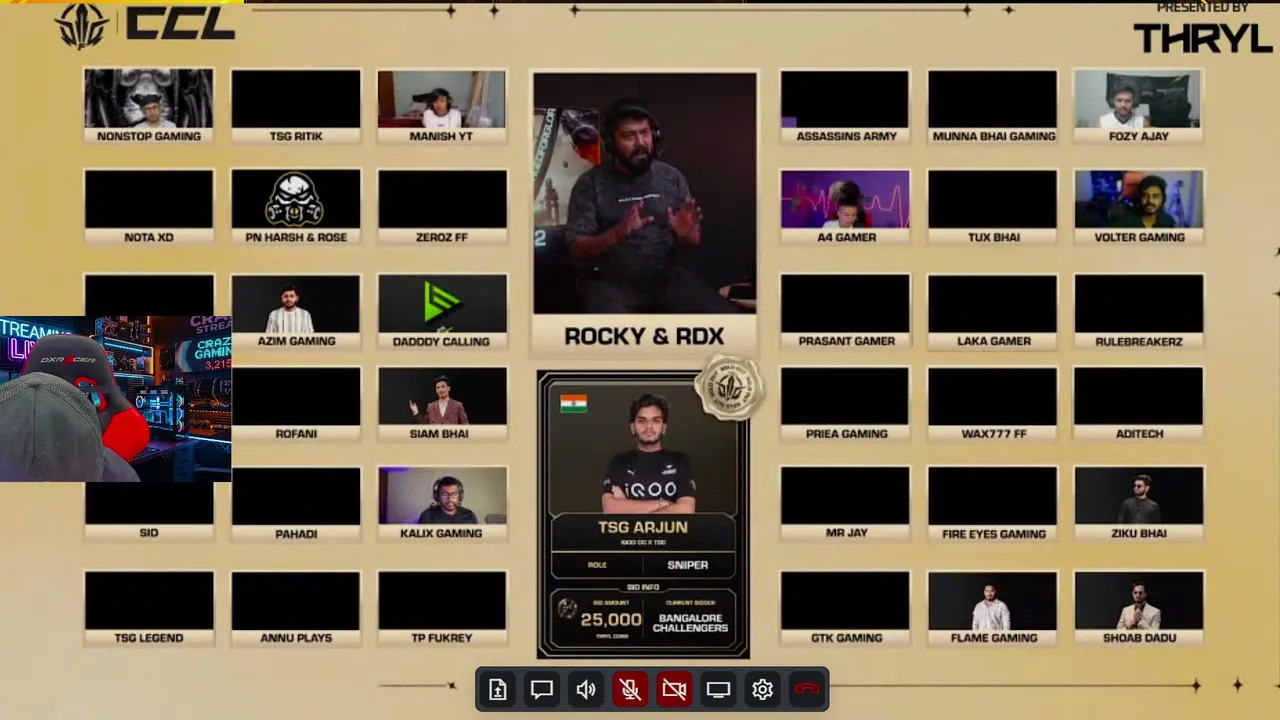Select the MR JAY video tile
The image size is (1280, 720).
point(846,504)
